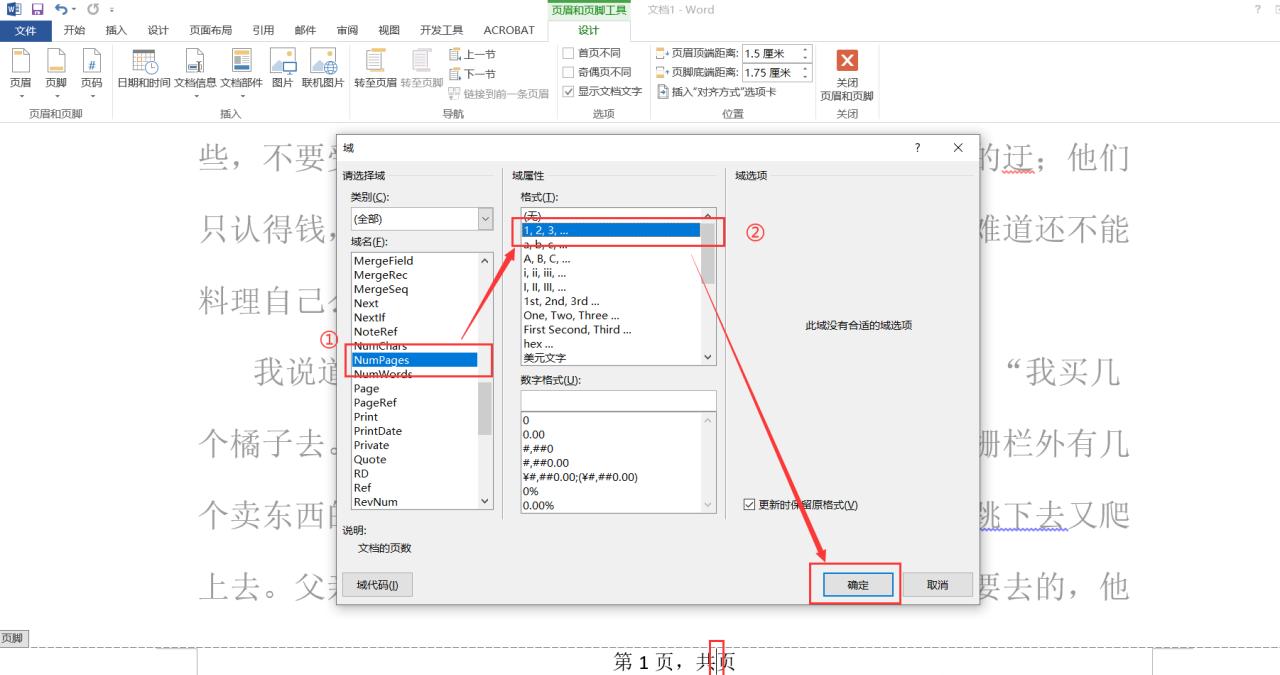
Task: Select number format #,##0.00
Action: click(x=610, y=463)
